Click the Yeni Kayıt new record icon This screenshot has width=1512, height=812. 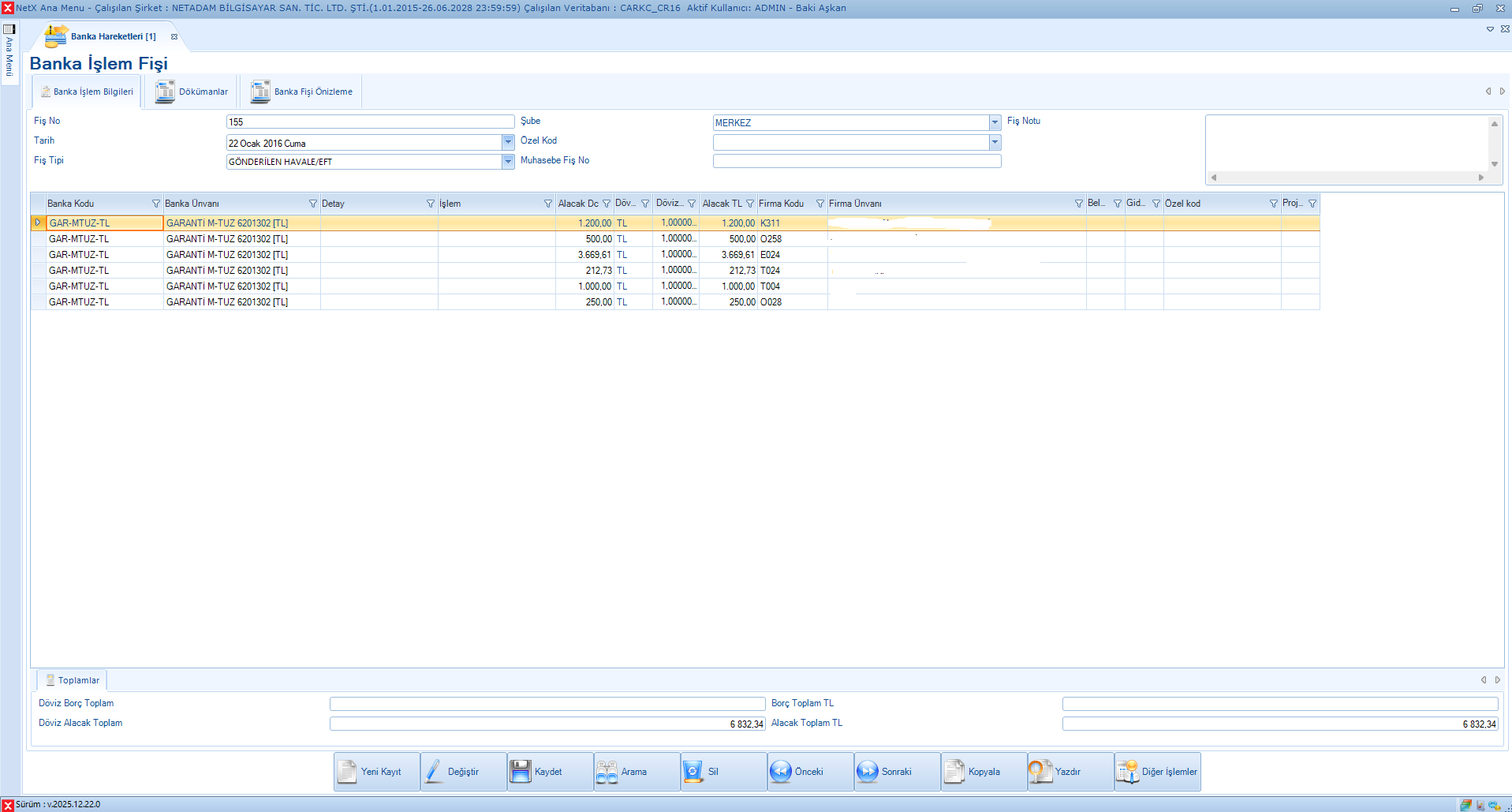pos(348,772)
